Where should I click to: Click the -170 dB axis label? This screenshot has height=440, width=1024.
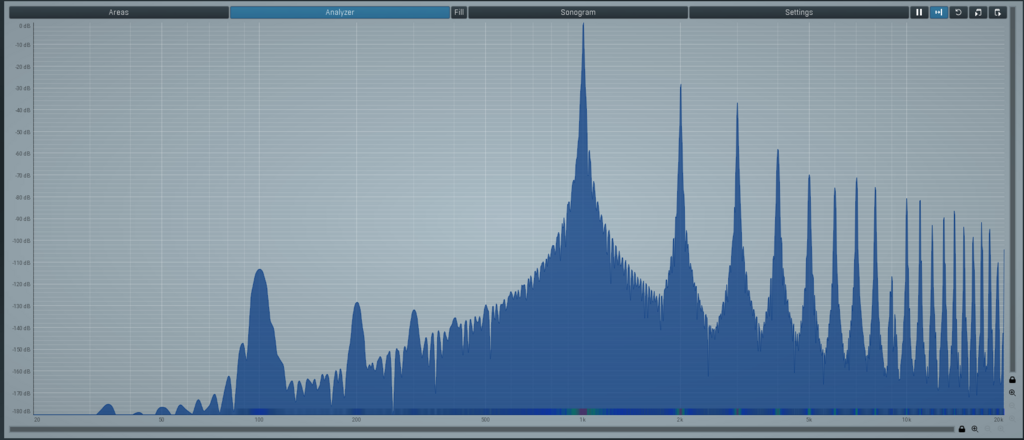pyautogui.click(x=23, y=393)
